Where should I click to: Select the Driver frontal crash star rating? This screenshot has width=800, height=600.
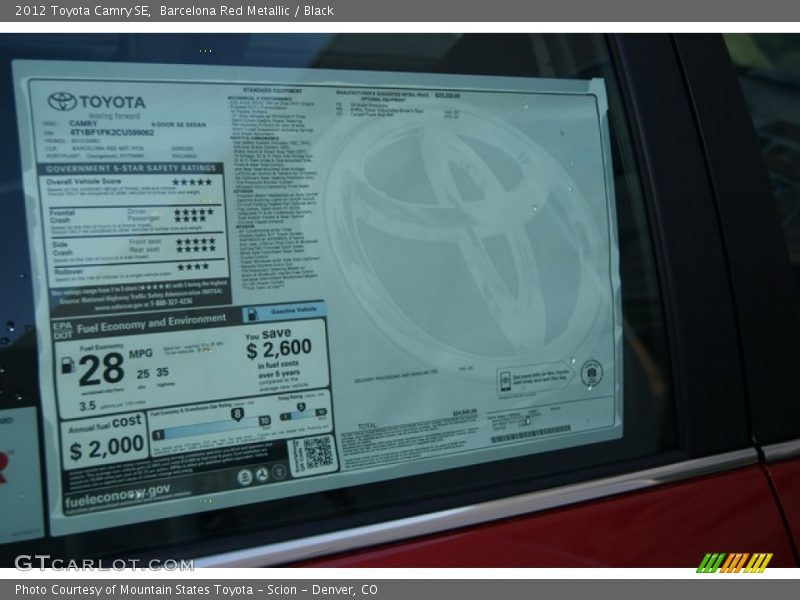(192, 211)
